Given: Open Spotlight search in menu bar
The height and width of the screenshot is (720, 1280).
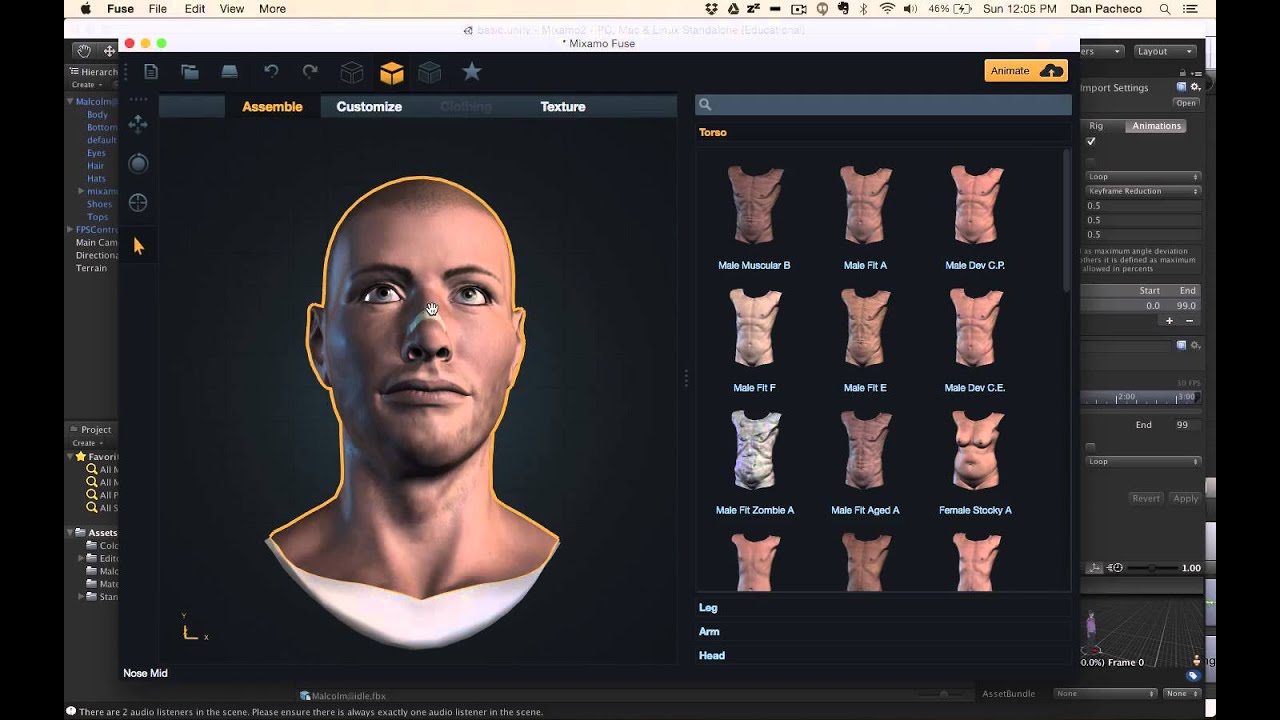Looking at the screenshot, I should coord(1166,9).
